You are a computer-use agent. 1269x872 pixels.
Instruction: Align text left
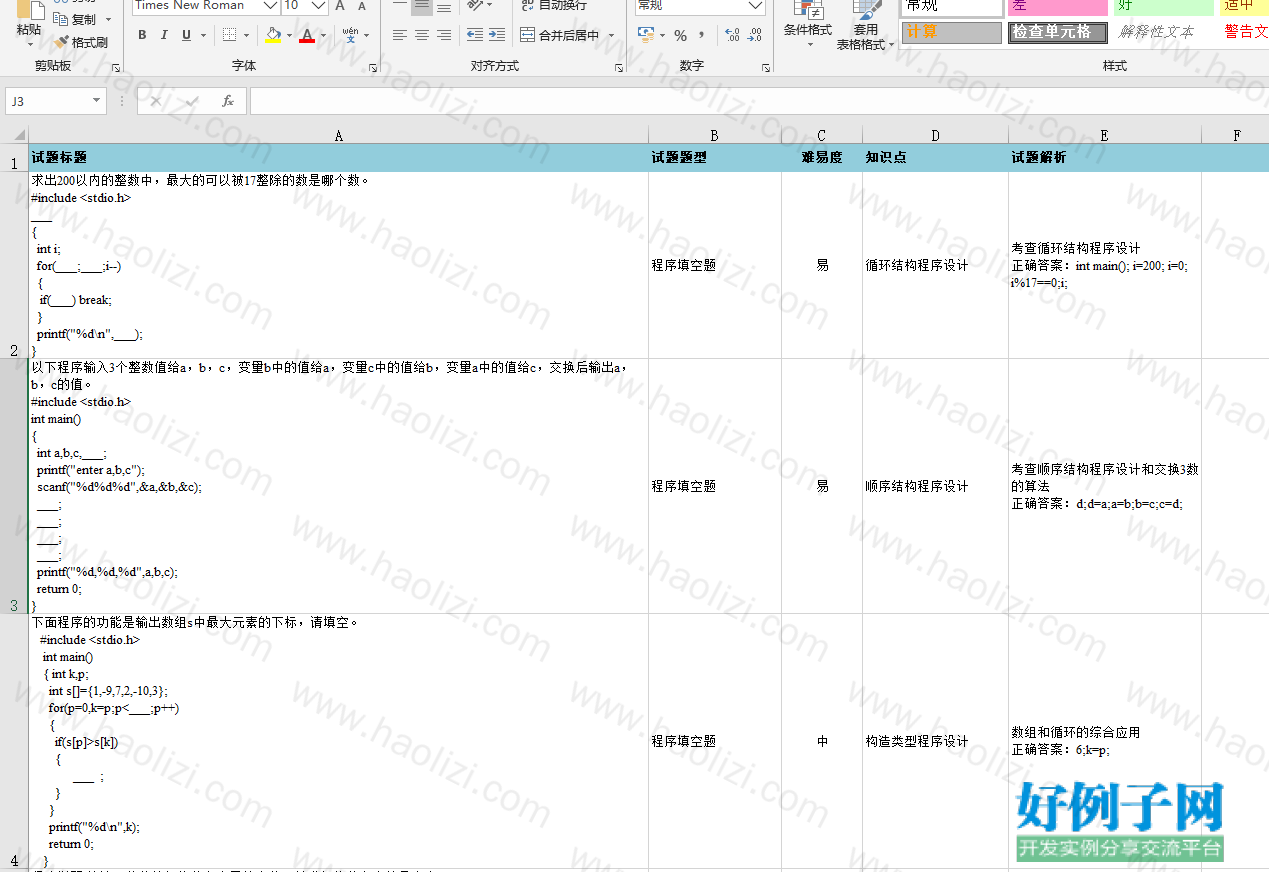coord(400,35)
